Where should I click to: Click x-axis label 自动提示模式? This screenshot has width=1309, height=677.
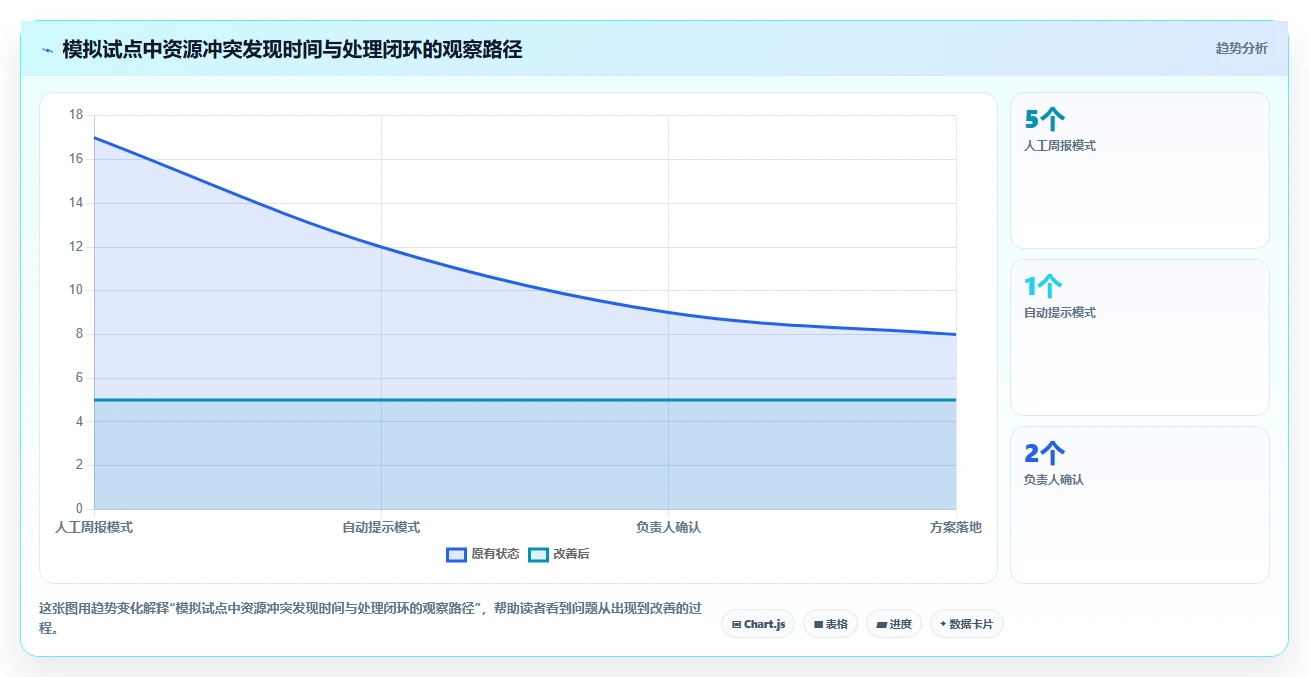coord(381,527)
